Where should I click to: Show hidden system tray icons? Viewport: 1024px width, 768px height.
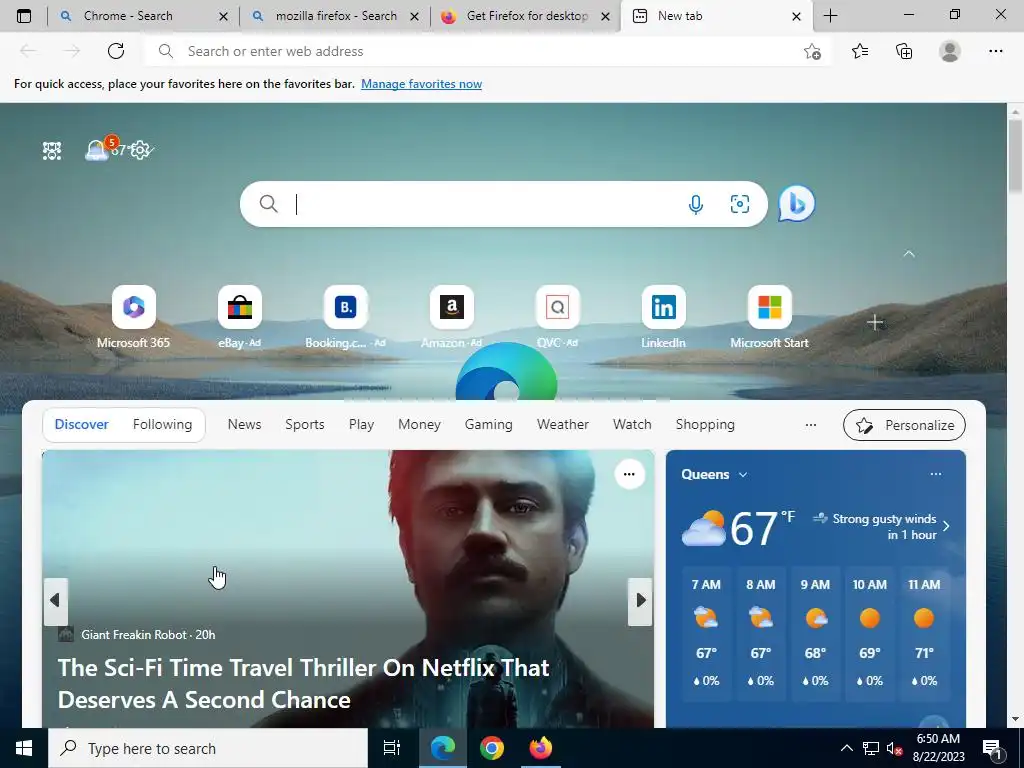pos(846,748)
